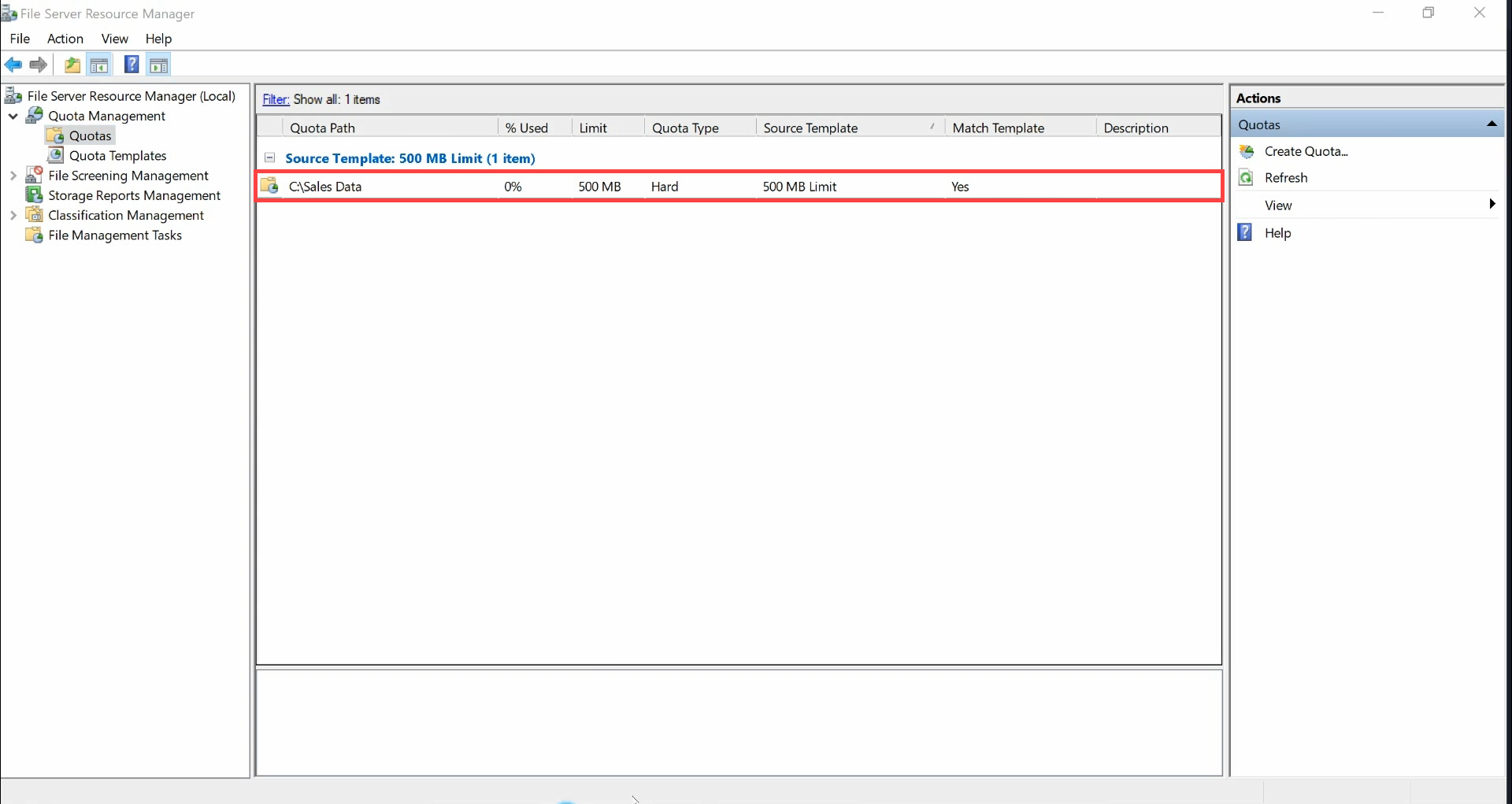
Task: Click the File Screening Management icon
Action: point(35,175)
